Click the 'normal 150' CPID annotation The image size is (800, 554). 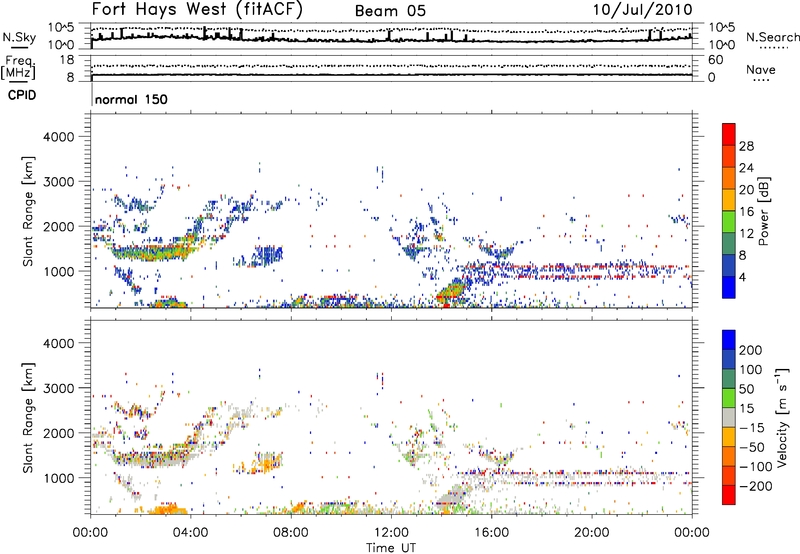(131, 99)
